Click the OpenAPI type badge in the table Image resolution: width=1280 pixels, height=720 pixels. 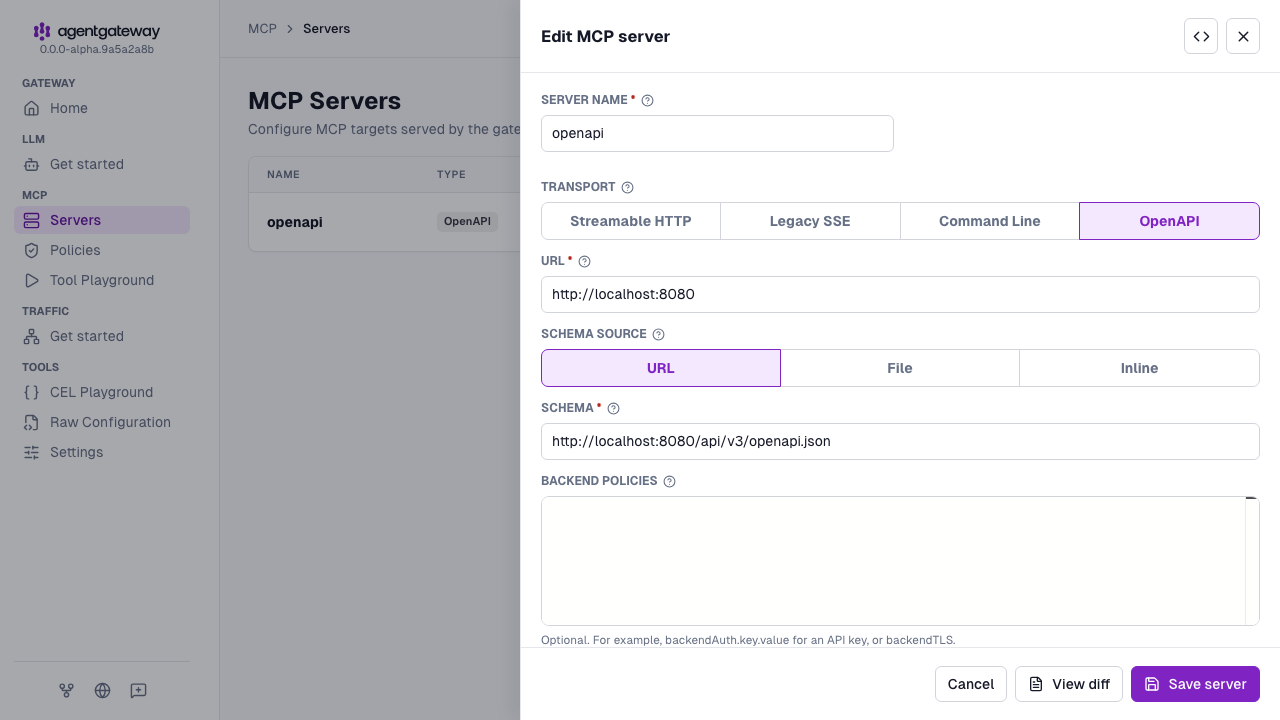467,222
